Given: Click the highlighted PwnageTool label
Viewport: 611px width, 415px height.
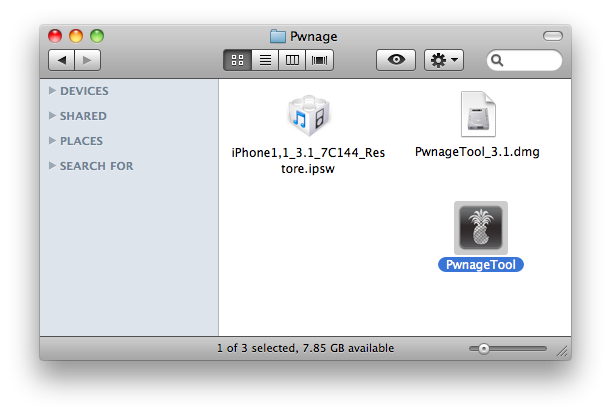Looking at the screenshot, I should 480,265.
